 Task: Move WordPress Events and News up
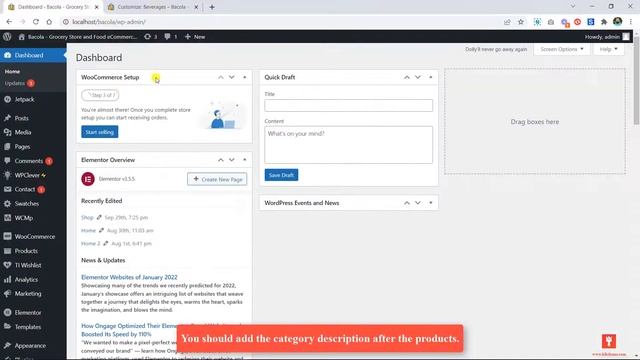coord(407,203)
